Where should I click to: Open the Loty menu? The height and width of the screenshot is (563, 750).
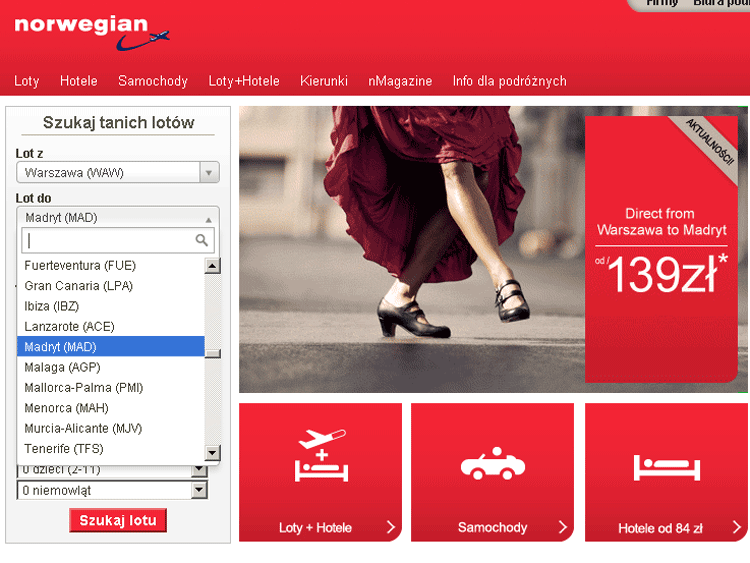click(x=27, y=81)
